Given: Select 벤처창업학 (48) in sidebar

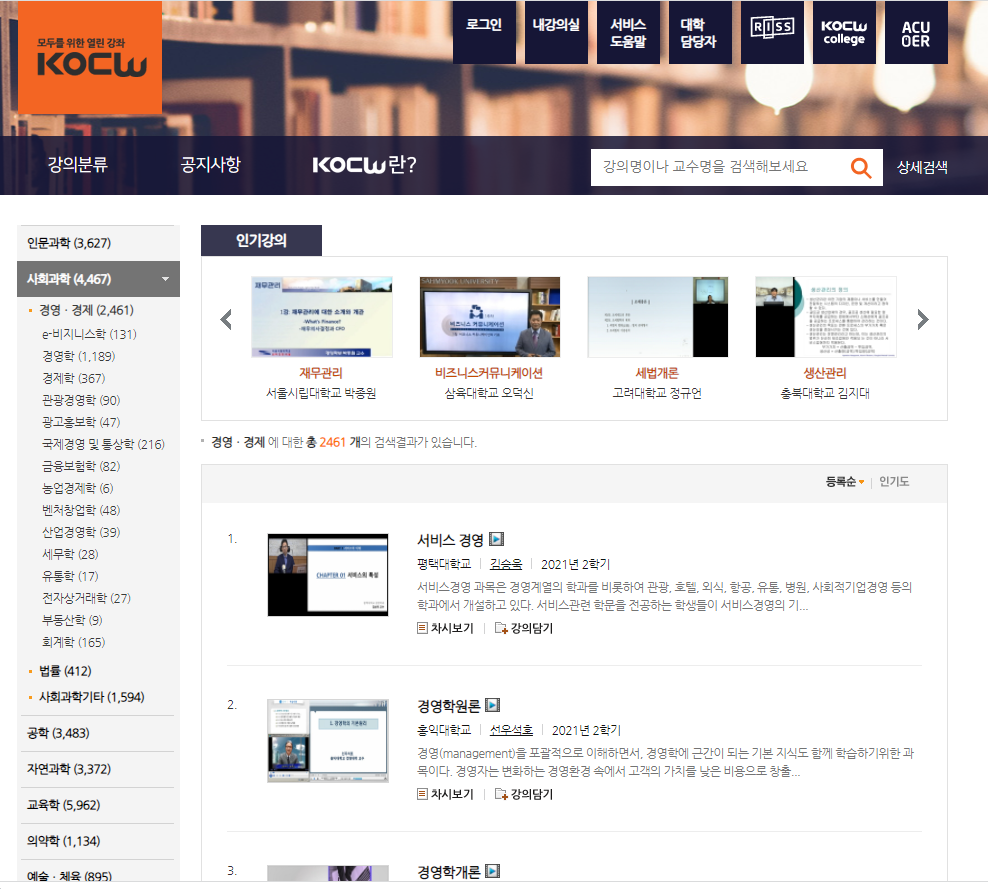Looking at the screenshot, I should [81, 510].
